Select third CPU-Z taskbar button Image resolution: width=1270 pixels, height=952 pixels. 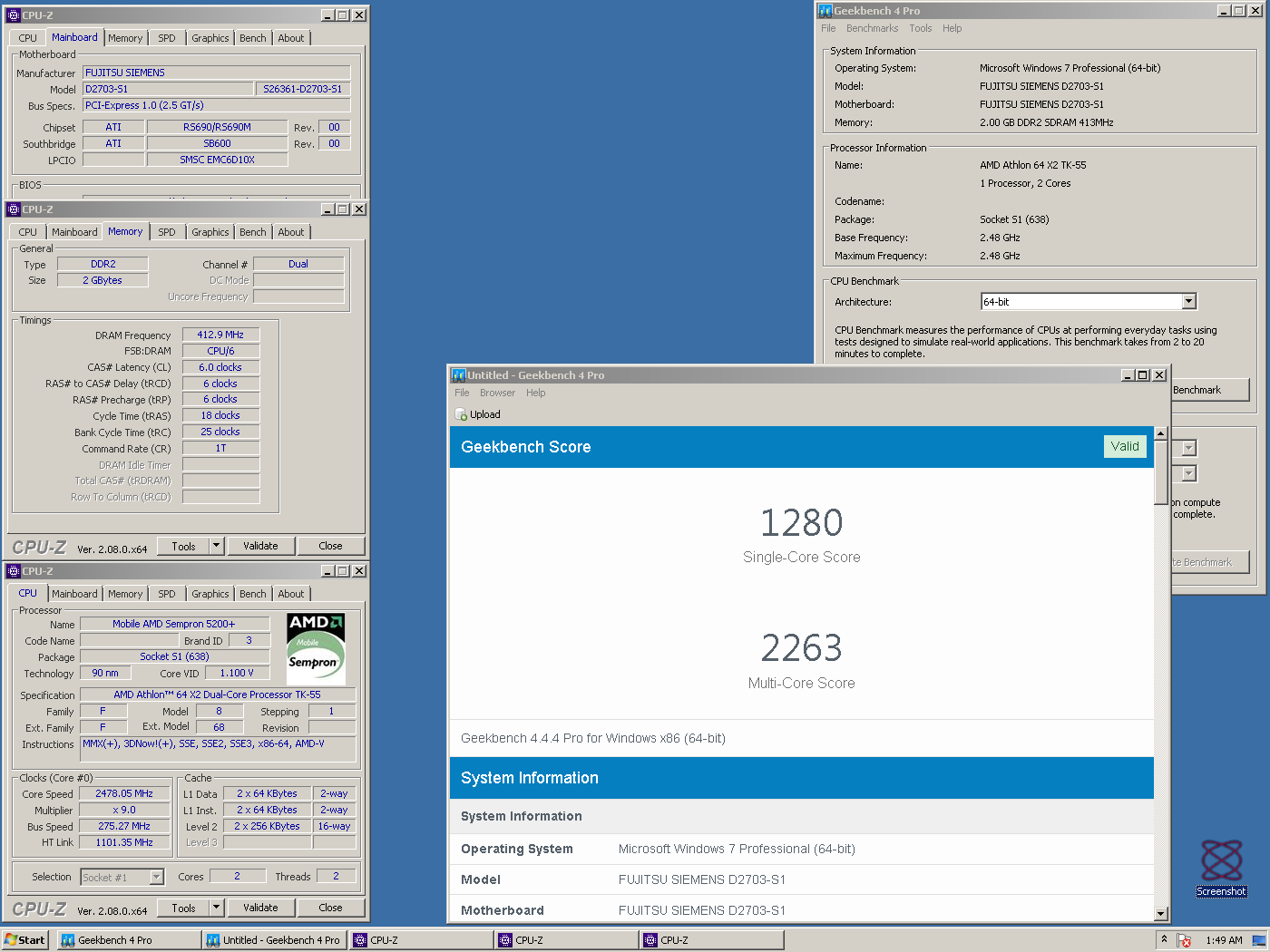click(x=711, y=940)
